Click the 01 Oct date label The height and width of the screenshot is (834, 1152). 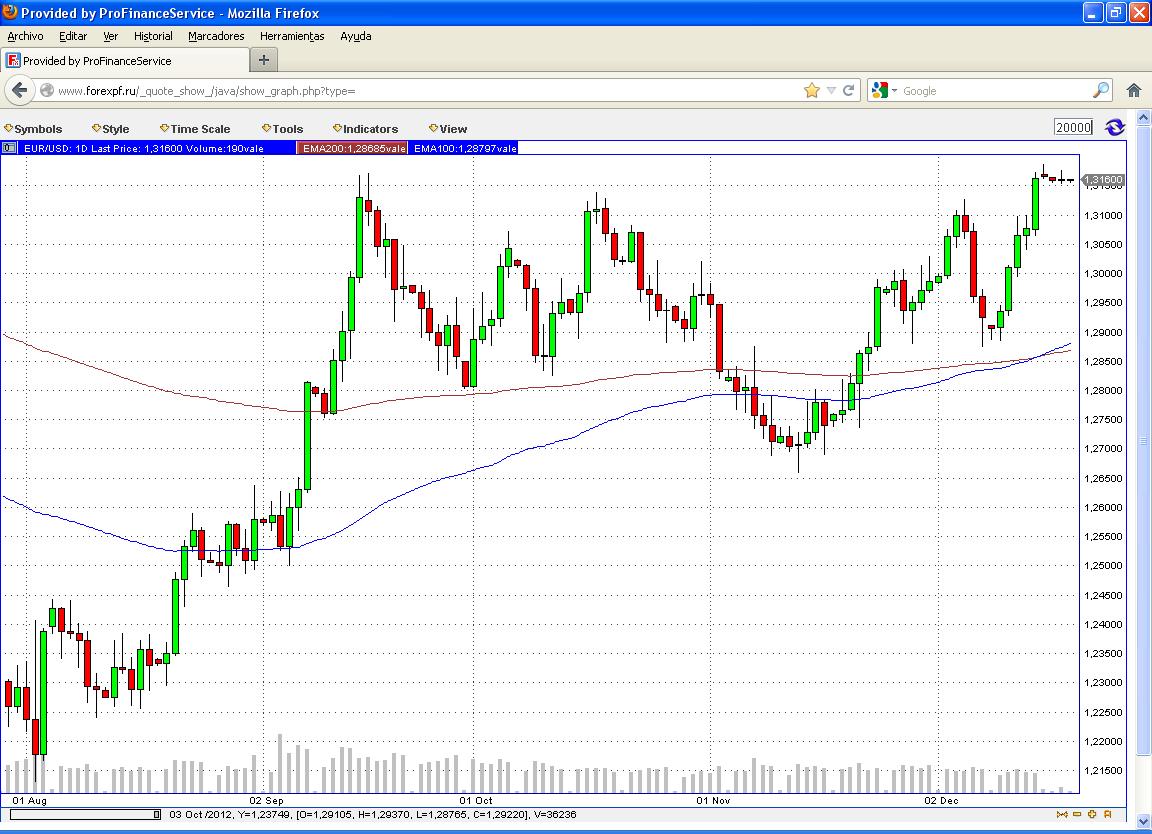(x=475, y=800)
